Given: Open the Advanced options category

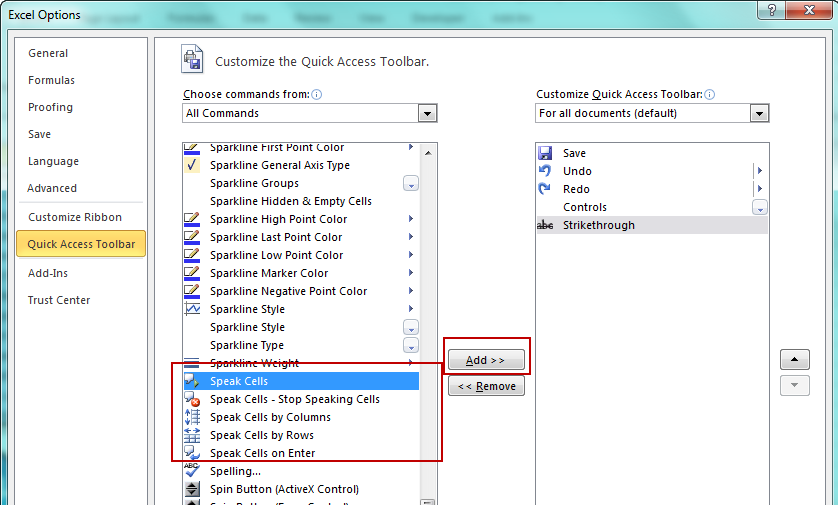Looking at the screenshot, I should pos(81,188).
